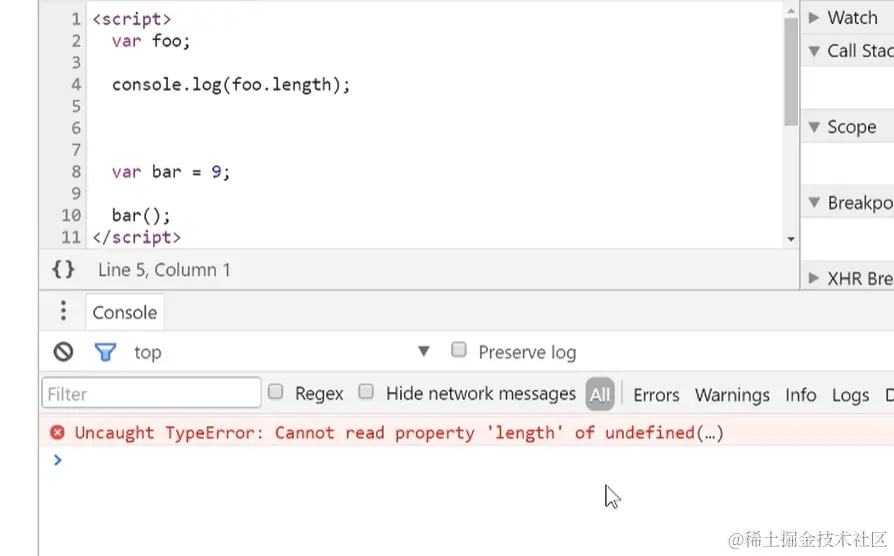Collapse the Scope section

tap(814, 127)
